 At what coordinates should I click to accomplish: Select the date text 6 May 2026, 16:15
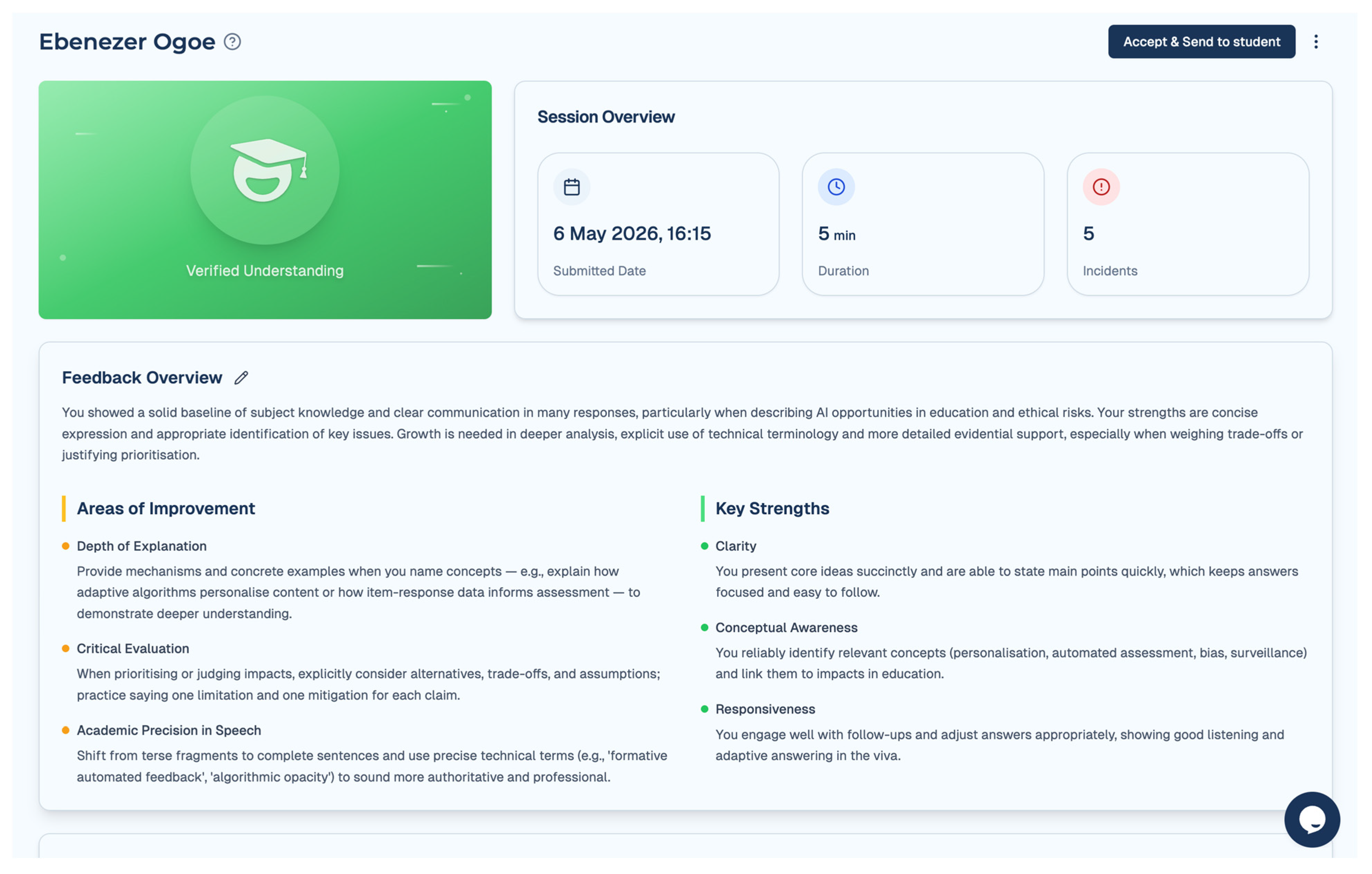pyautogui.click(x=632, y=234)
